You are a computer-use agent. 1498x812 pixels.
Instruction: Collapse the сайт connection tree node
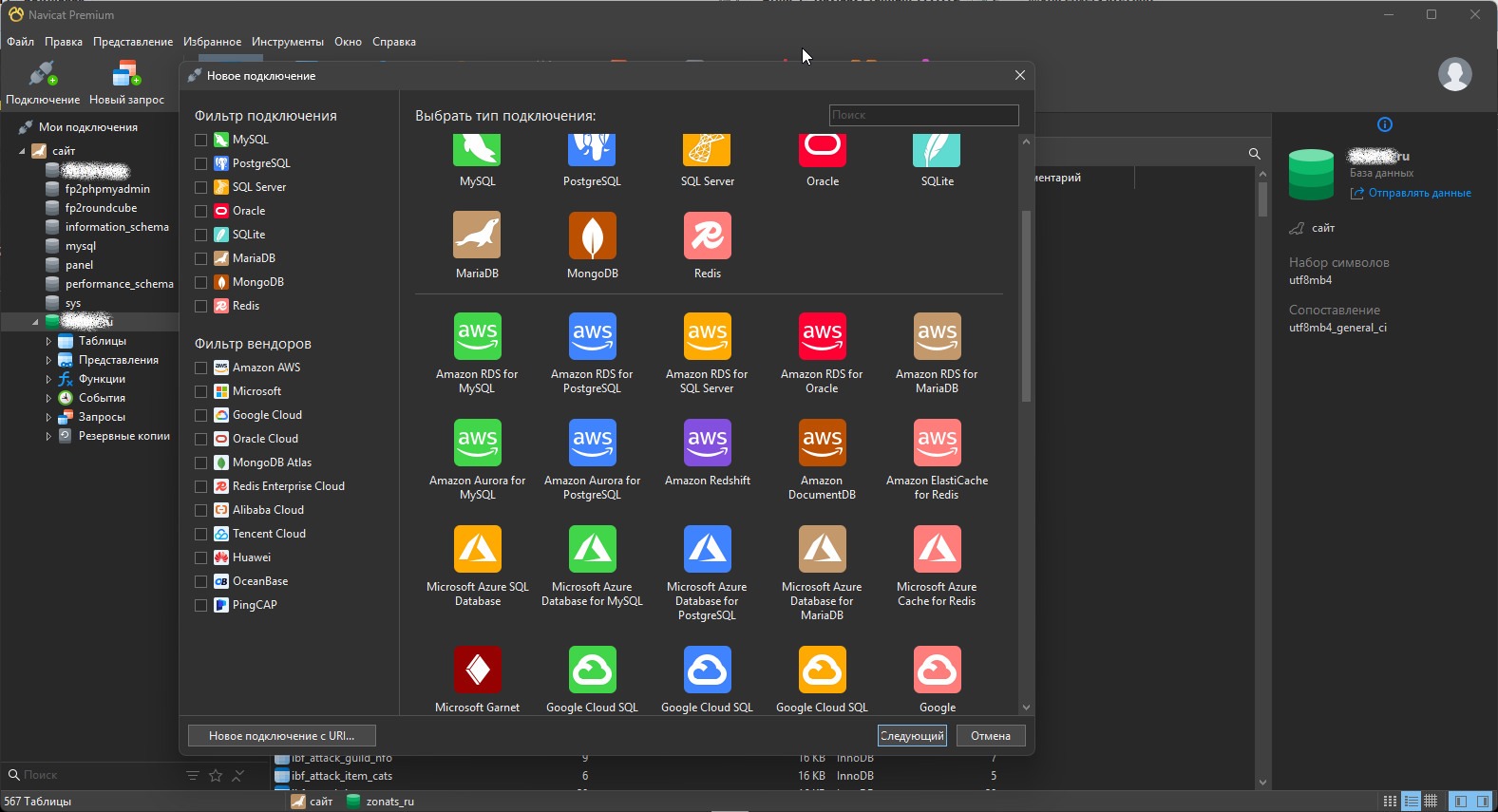[x=22, y=151]
